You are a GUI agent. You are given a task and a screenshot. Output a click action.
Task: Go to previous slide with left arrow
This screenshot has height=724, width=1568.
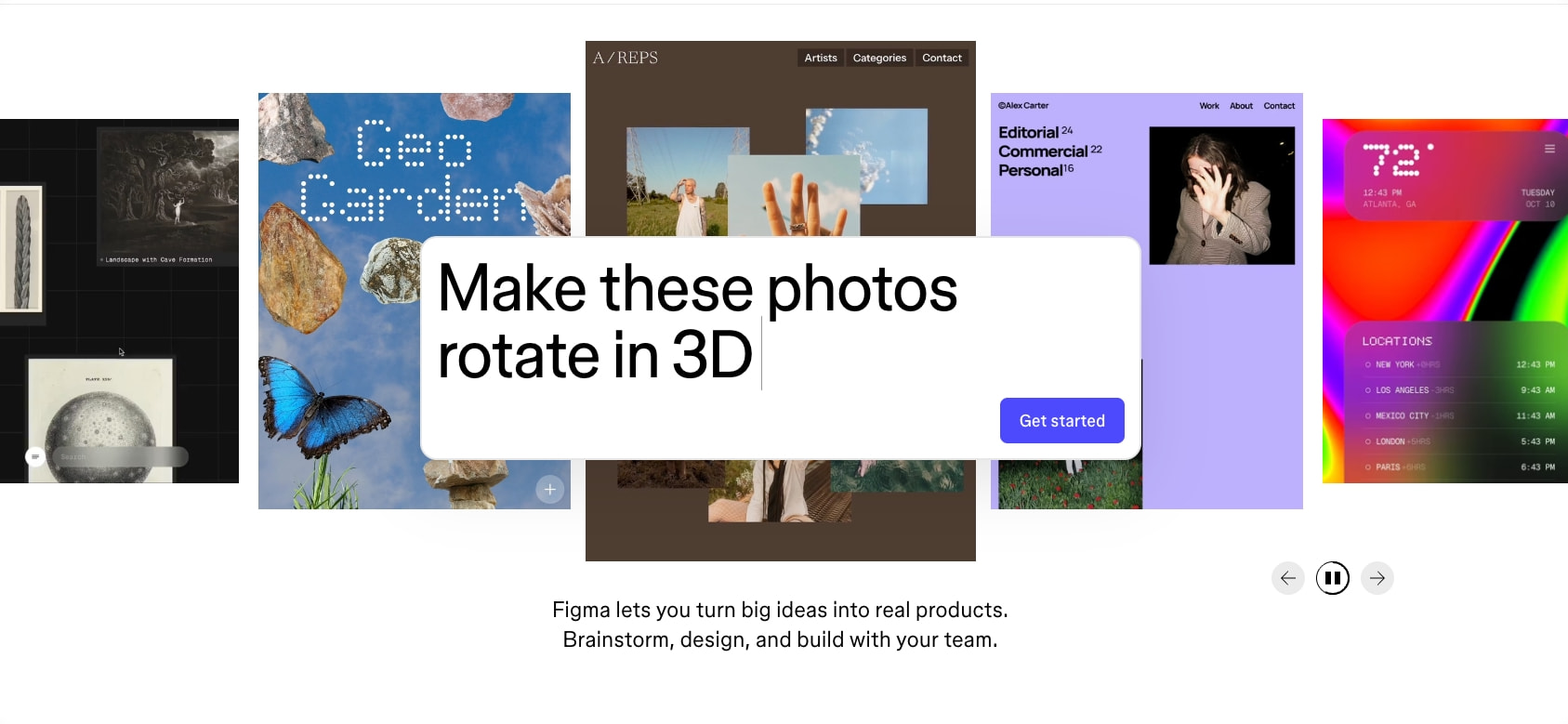1287,578
